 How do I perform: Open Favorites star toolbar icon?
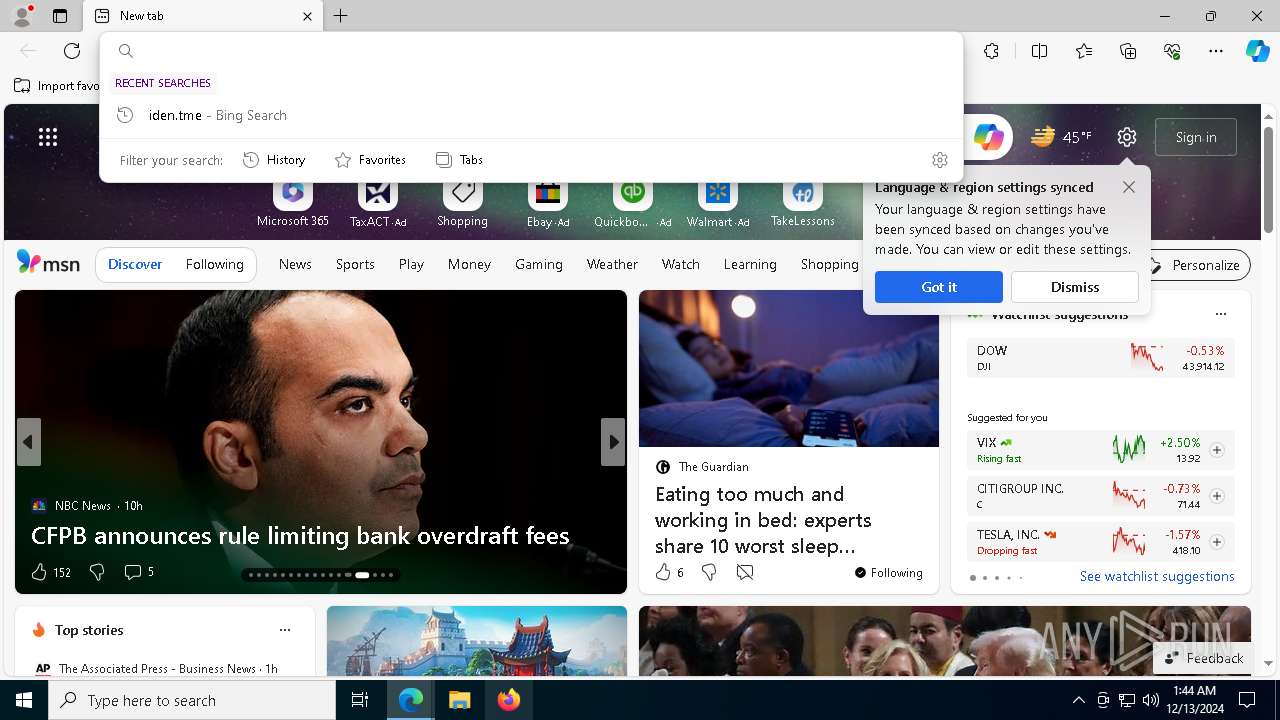pos(1084,51)
